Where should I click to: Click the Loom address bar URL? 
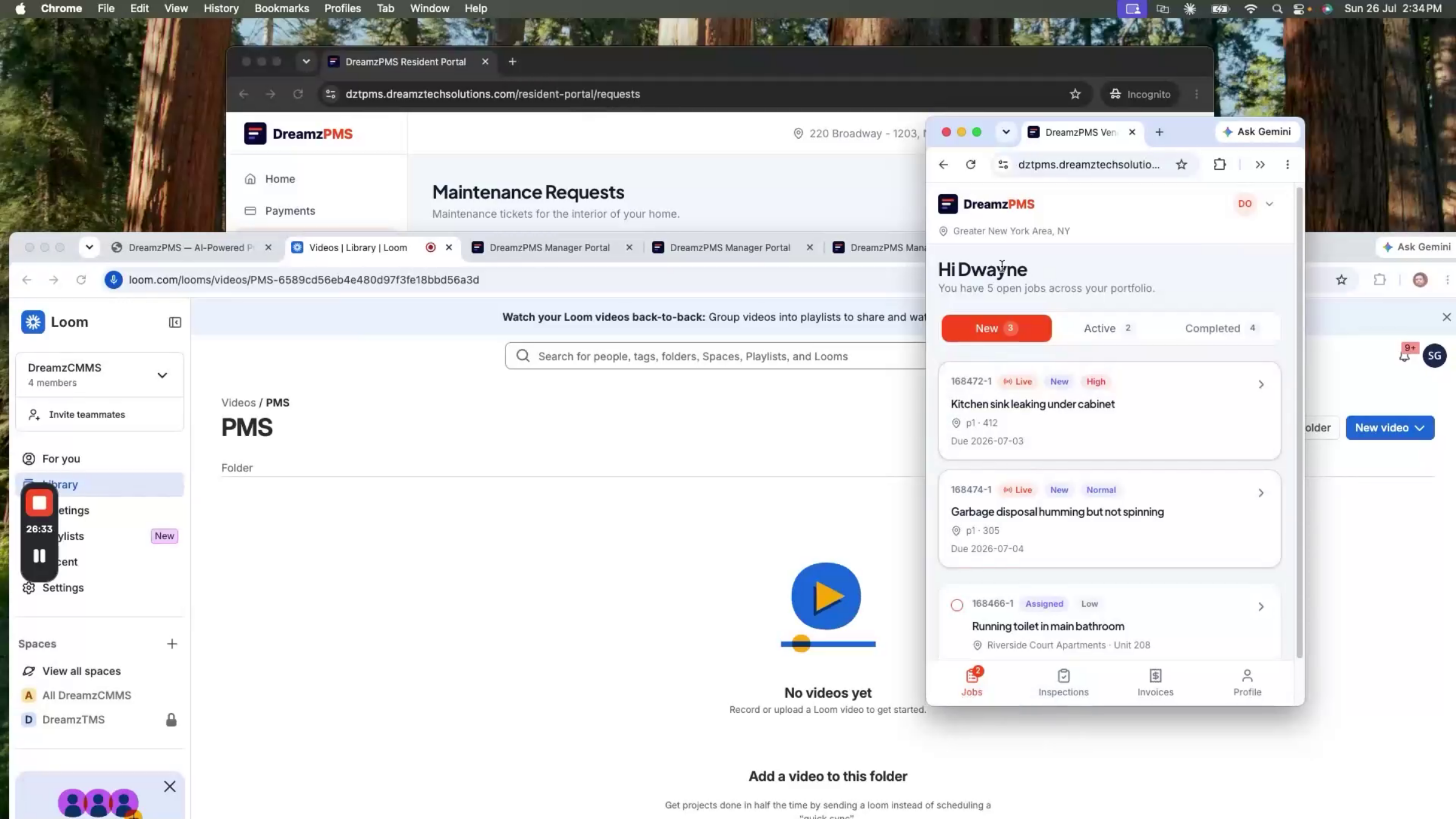pyautogui.click(x=303, y=280)
